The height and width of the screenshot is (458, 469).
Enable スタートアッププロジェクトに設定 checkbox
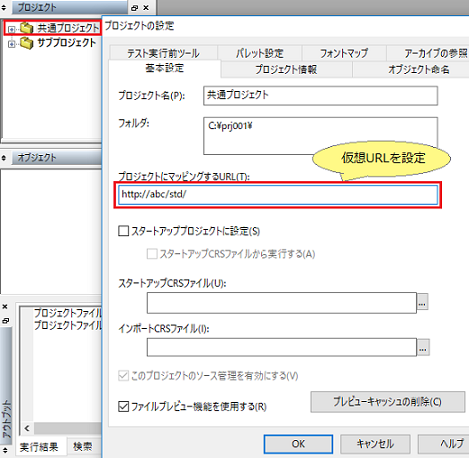pyautogui.click(x=124, y=231)
